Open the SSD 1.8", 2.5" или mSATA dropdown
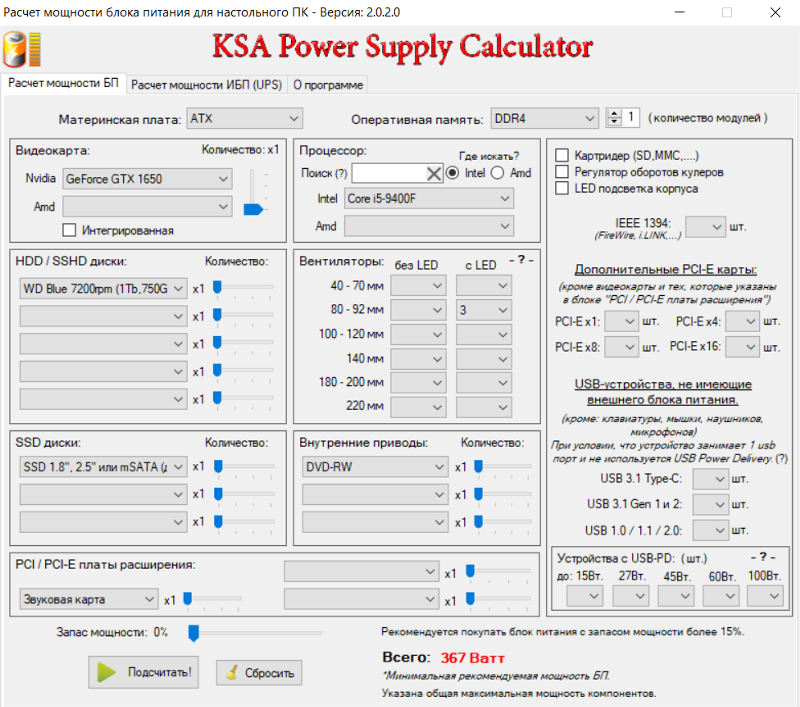Image resolution: width=800 pixels, height=707 pixels. pos(104,466)
